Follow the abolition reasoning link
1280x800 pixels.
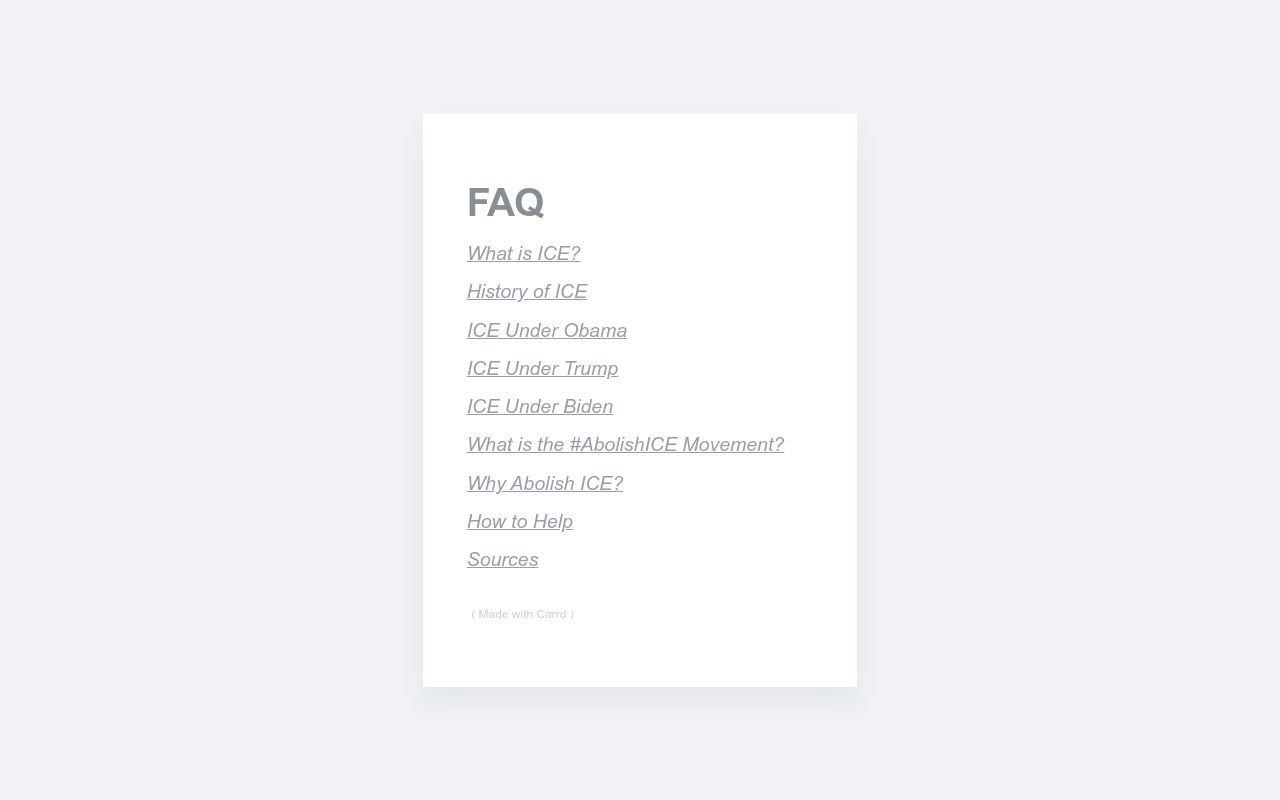pos(545,483)
